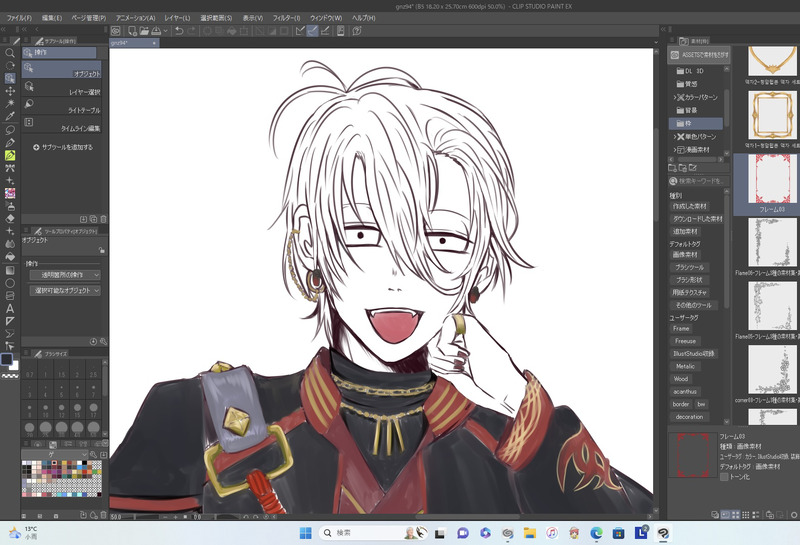The image size is (800, 545).
Task: Click wrench icon beside color set dropdown
Action: click(93, 454)
